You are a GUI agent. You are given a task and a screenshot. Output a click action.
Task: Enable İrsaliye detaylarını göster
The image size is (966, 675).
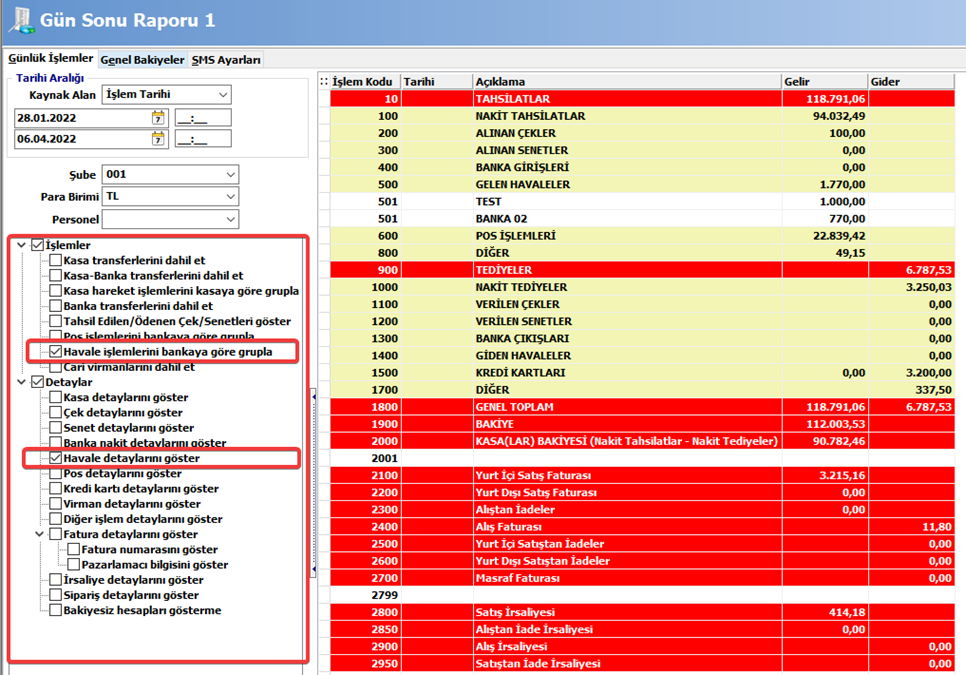55,580
